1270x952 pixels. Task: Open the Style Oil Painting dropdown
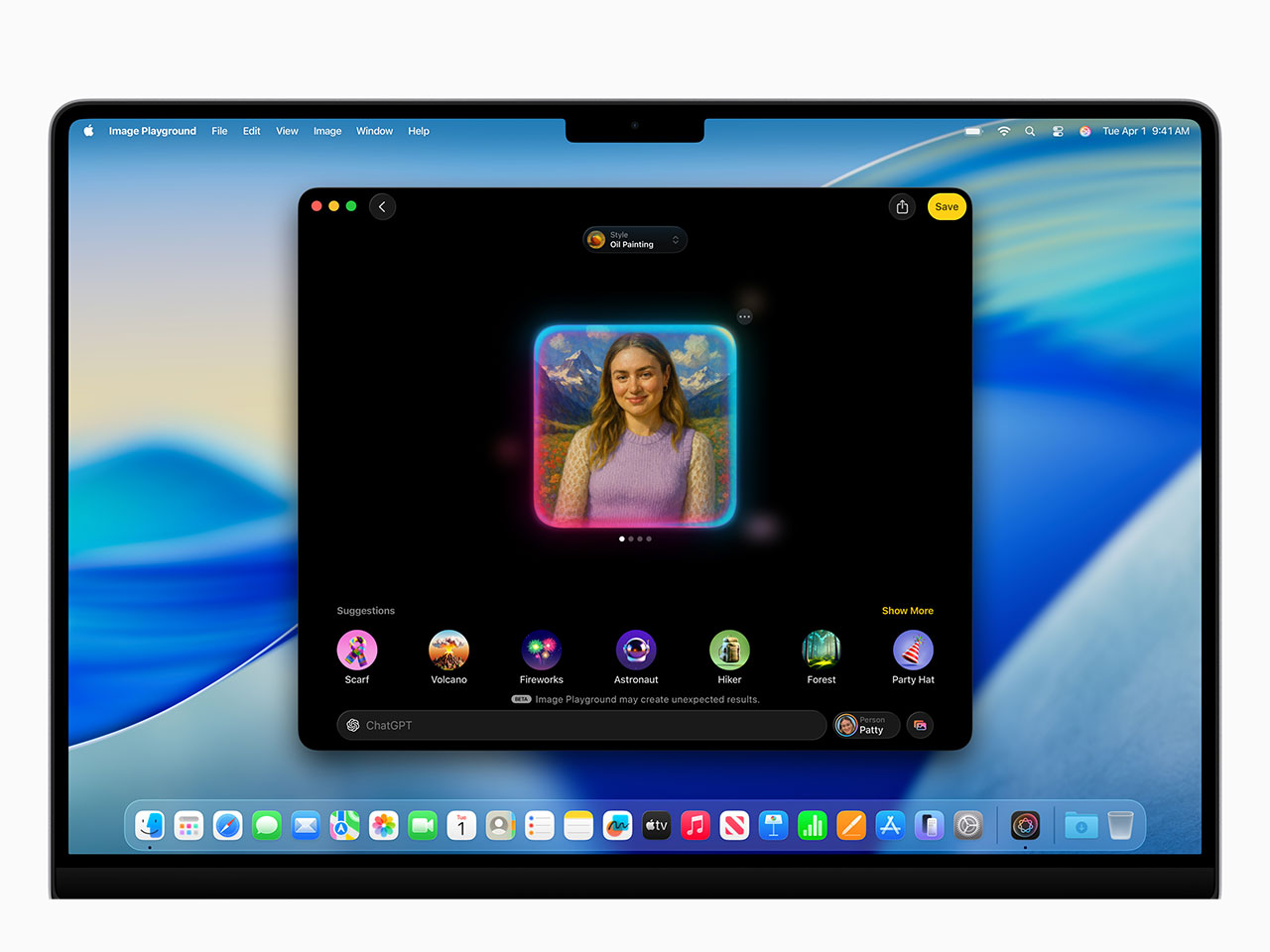pyautogui.click(x=635, y=240)
